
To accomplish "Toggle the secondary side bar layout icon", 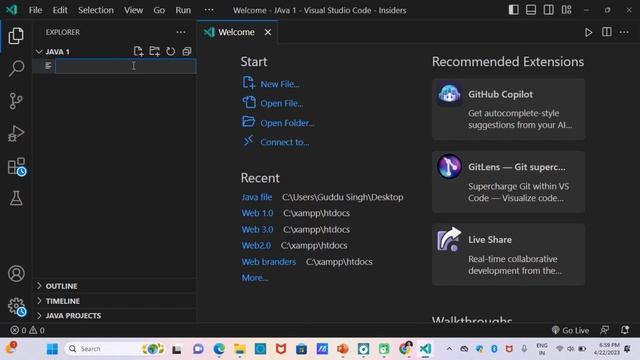I will click(548, 10).
